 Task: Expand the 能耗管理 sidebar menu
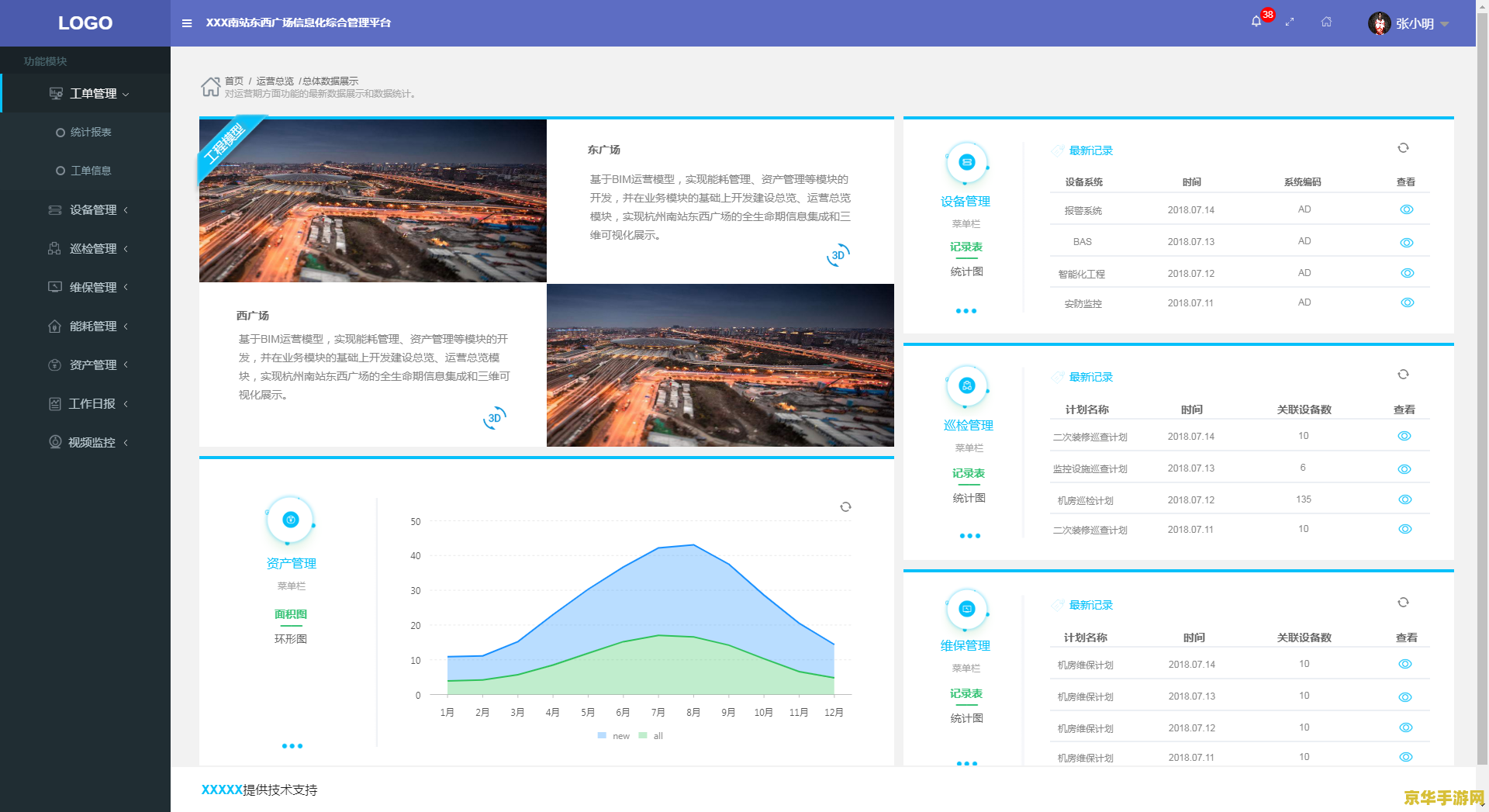pos(126,327)
